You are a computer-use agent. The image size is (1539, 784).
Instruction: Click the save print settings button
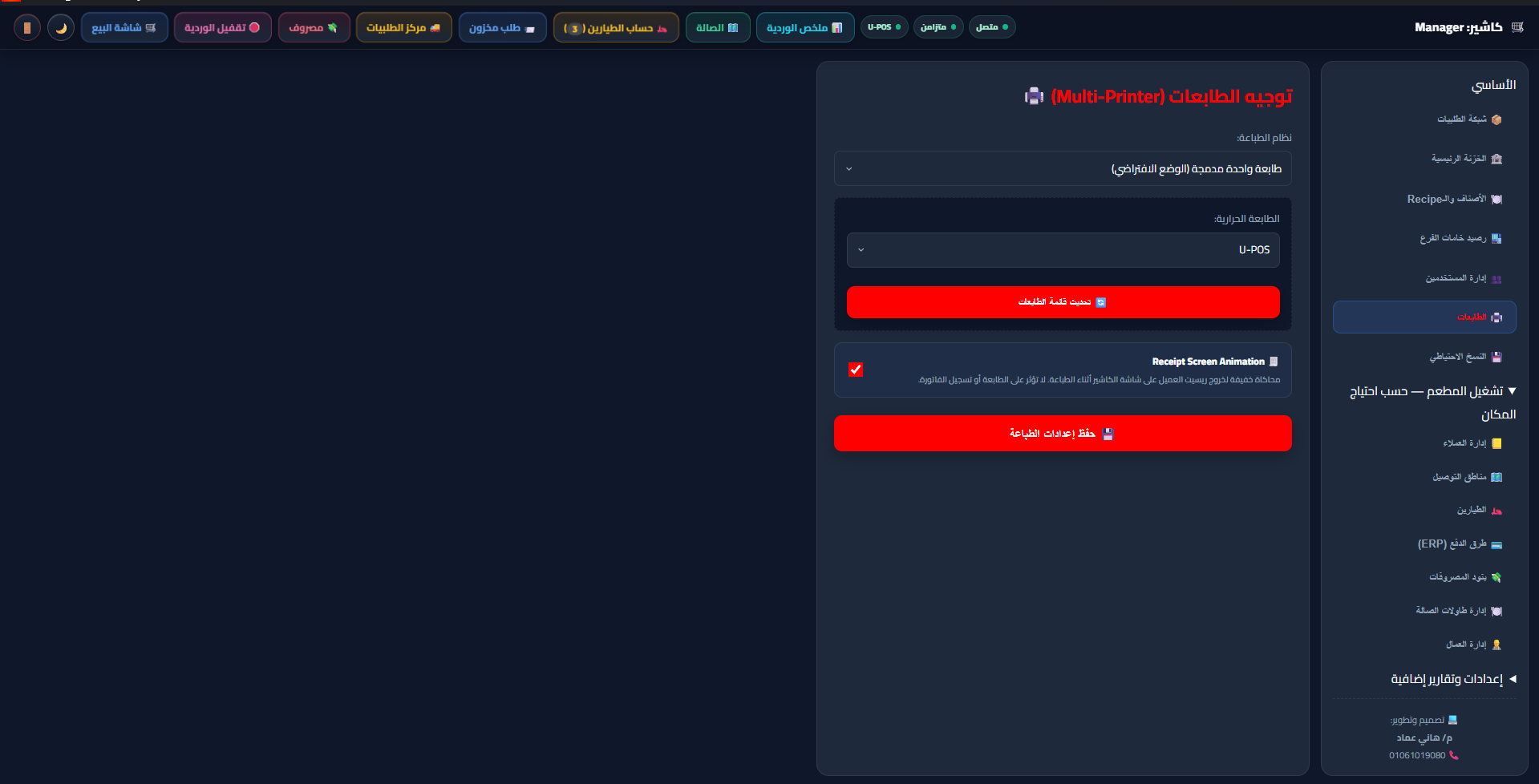click(x=1063, y=434)
